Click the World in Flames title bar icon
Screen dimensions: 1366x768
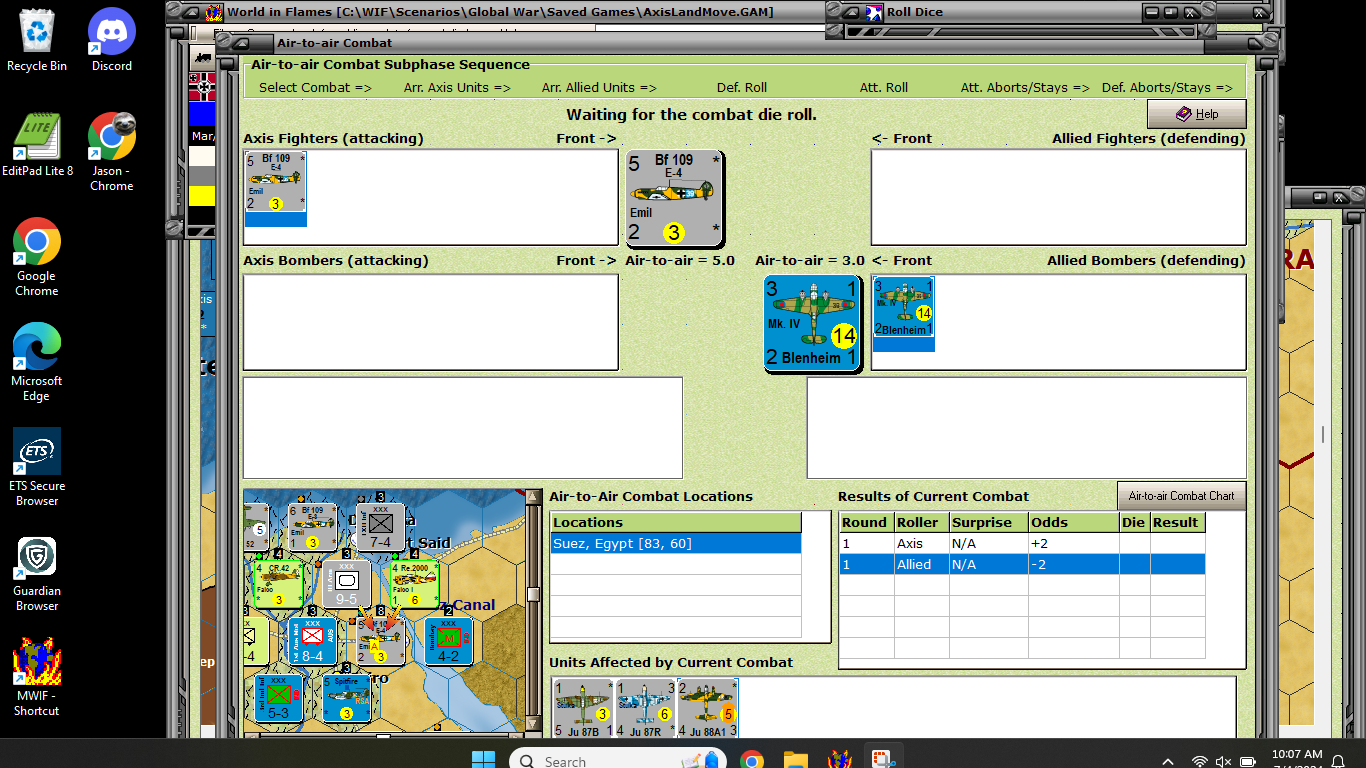coord(214,13)
